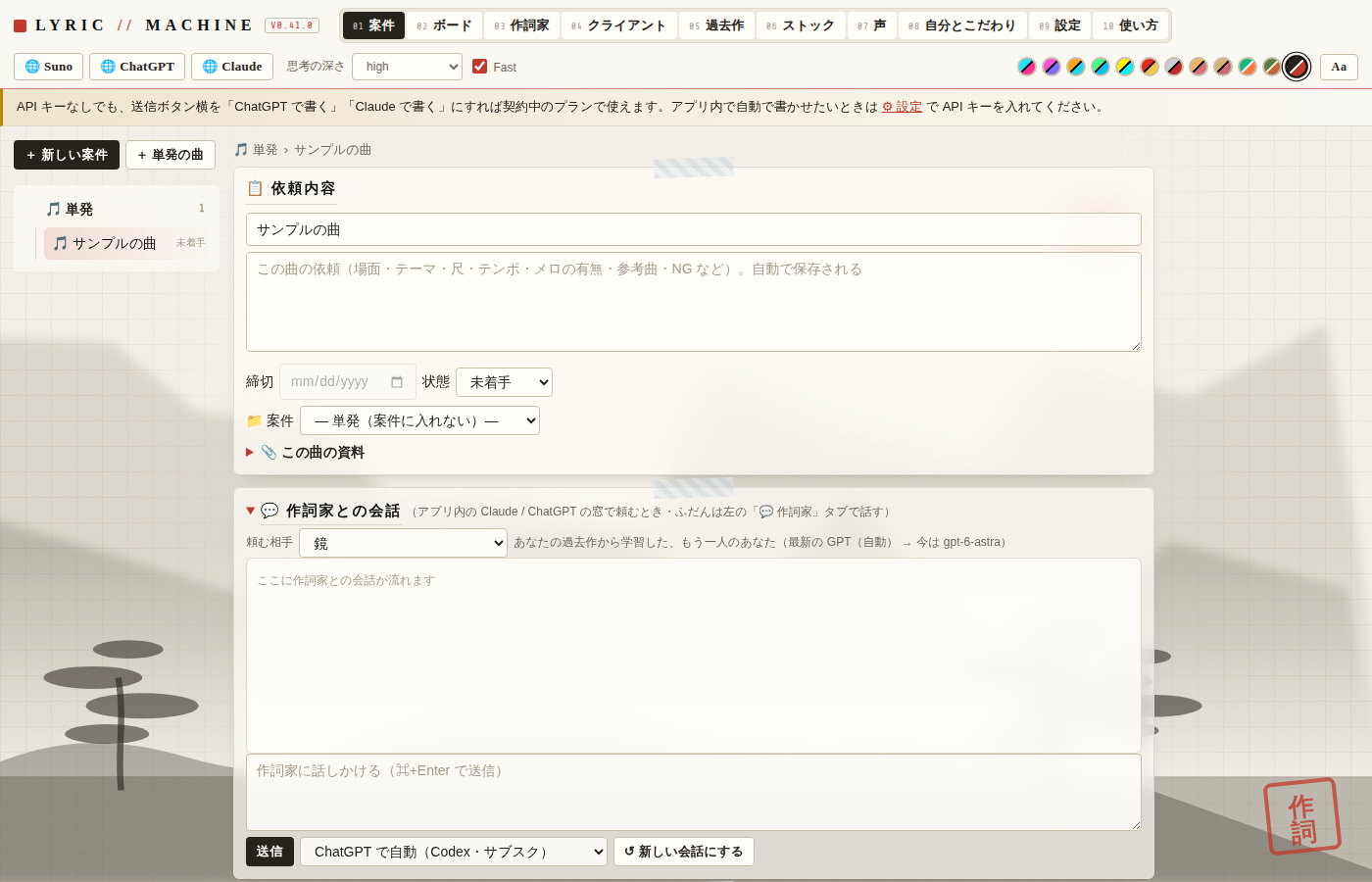Click the song title field サンプルの曲

pos(694,229)
